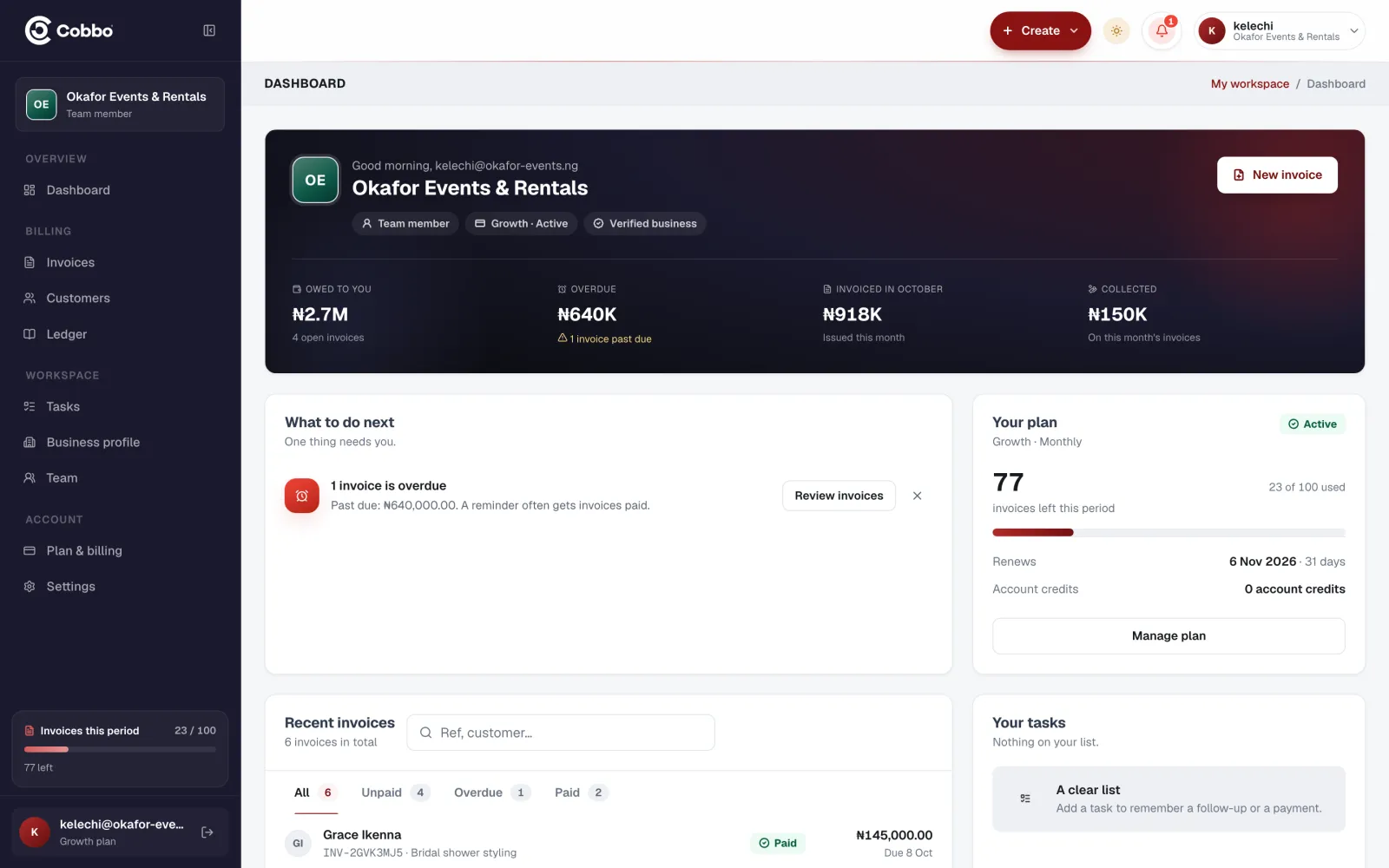Click the Plan & billing card icon
The width and height of the screenshot is (1389, 868).
click(30, 550)
